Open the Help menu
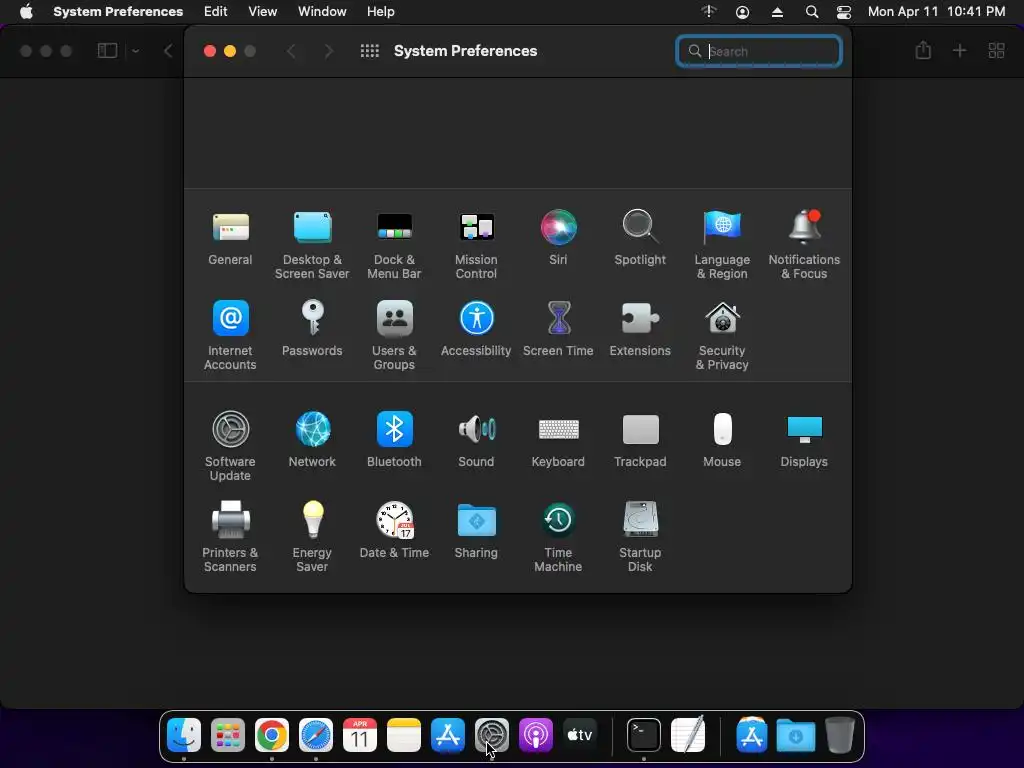 (x=381, y=12)
